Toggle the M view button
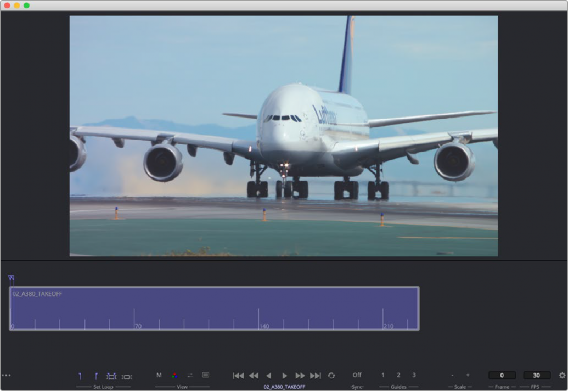Screen dimensions: 568x391 [159, 375]
